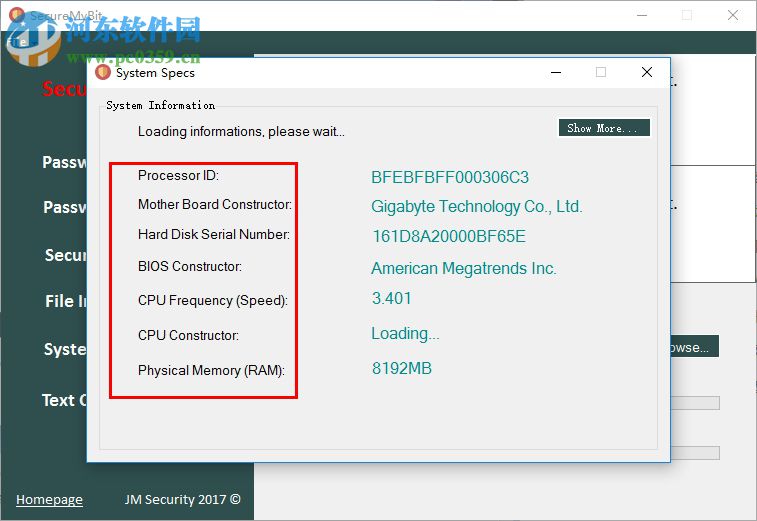Click the Loading informations, please wait text
Viewport: 757px width, 521px height.
pyautogui.click(x=241, y=131)
